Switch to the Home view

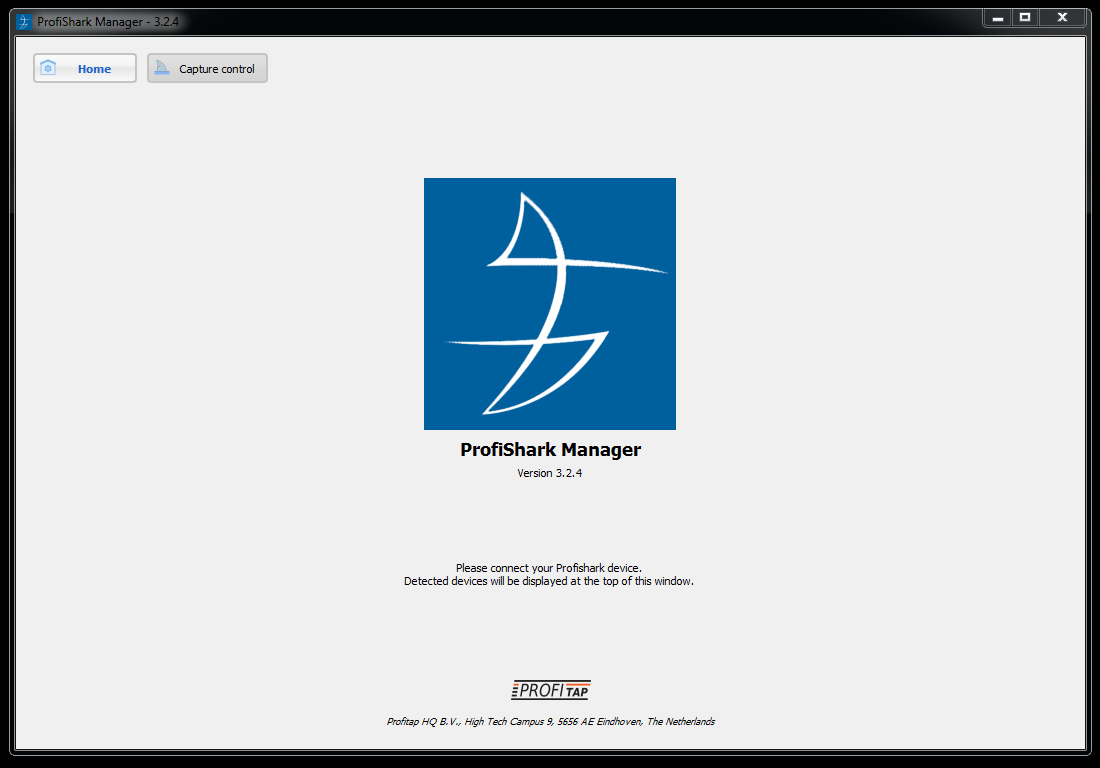click(x=84, y=67)
